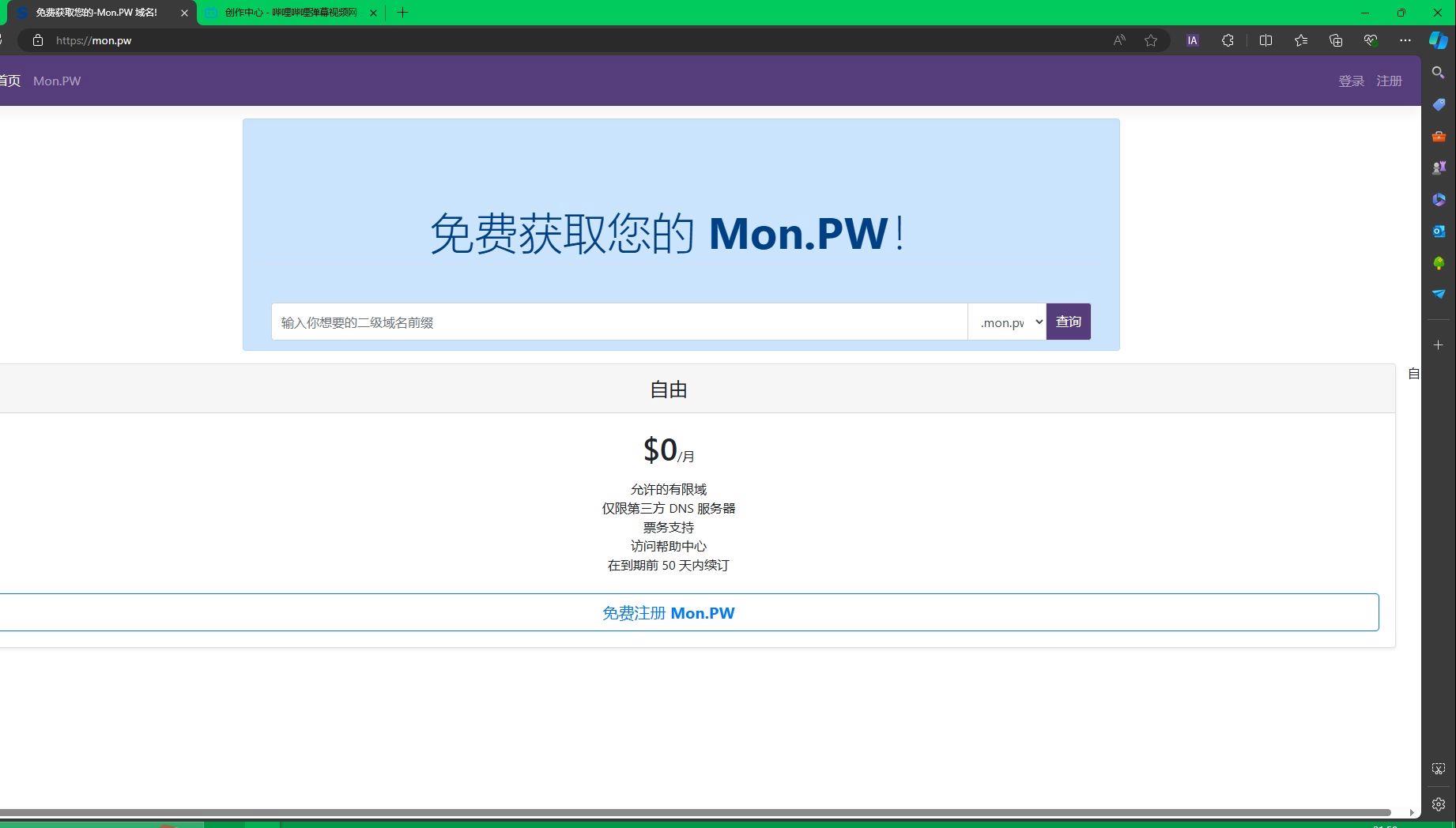This screenshot has height=828, width=1456.
Task: Switch to the 创作中心 bilibili tab
Action: tap(291, 13)
